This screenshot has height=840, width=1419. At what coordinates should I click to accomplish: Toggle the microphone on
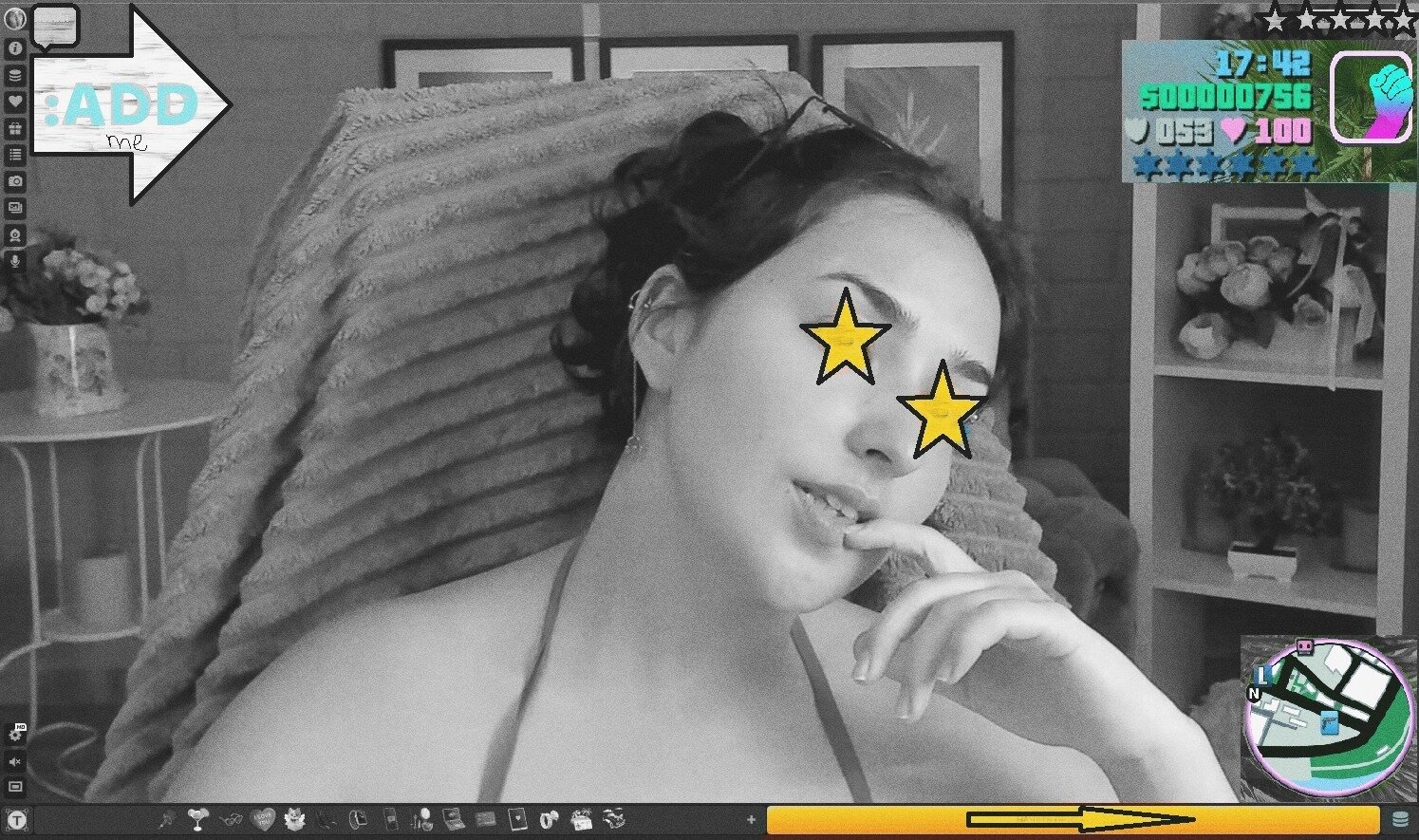tap(15, 260)
